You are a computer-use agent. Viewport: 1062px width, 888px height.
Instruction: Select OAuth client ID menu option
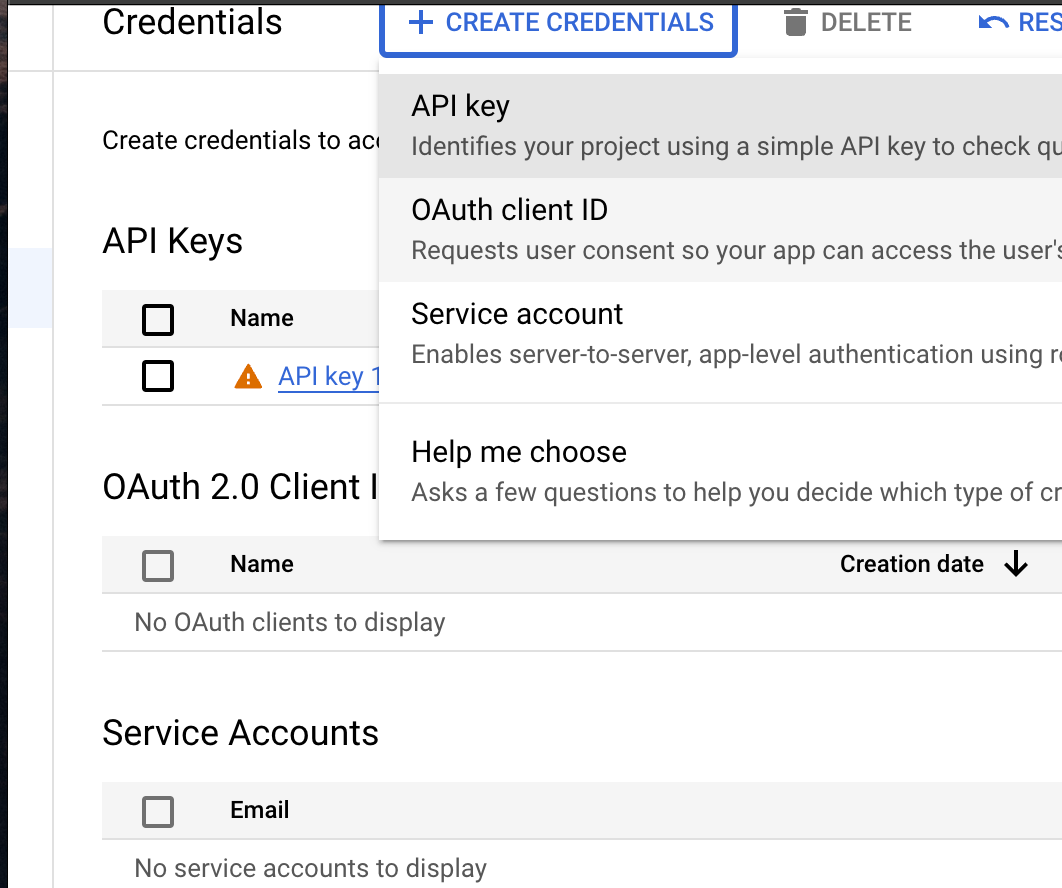pos(721,230)
